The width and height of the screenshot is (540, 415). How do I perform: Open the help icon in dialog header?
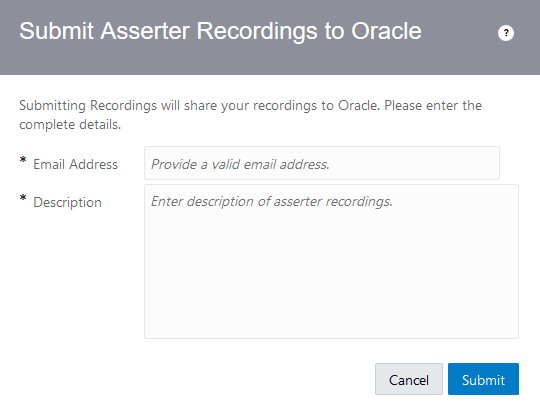(506, 33)
